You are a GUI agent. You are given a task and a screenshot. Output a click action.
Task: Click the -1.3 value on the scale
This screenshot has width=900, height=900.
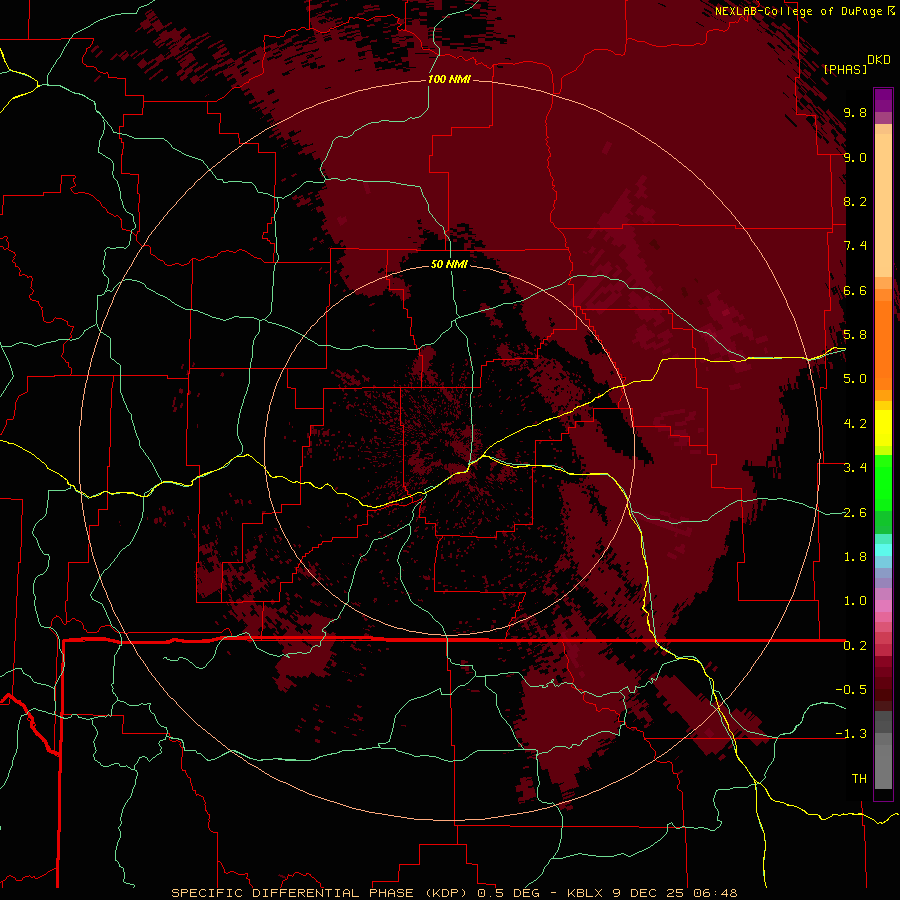(x=851, y=734)
